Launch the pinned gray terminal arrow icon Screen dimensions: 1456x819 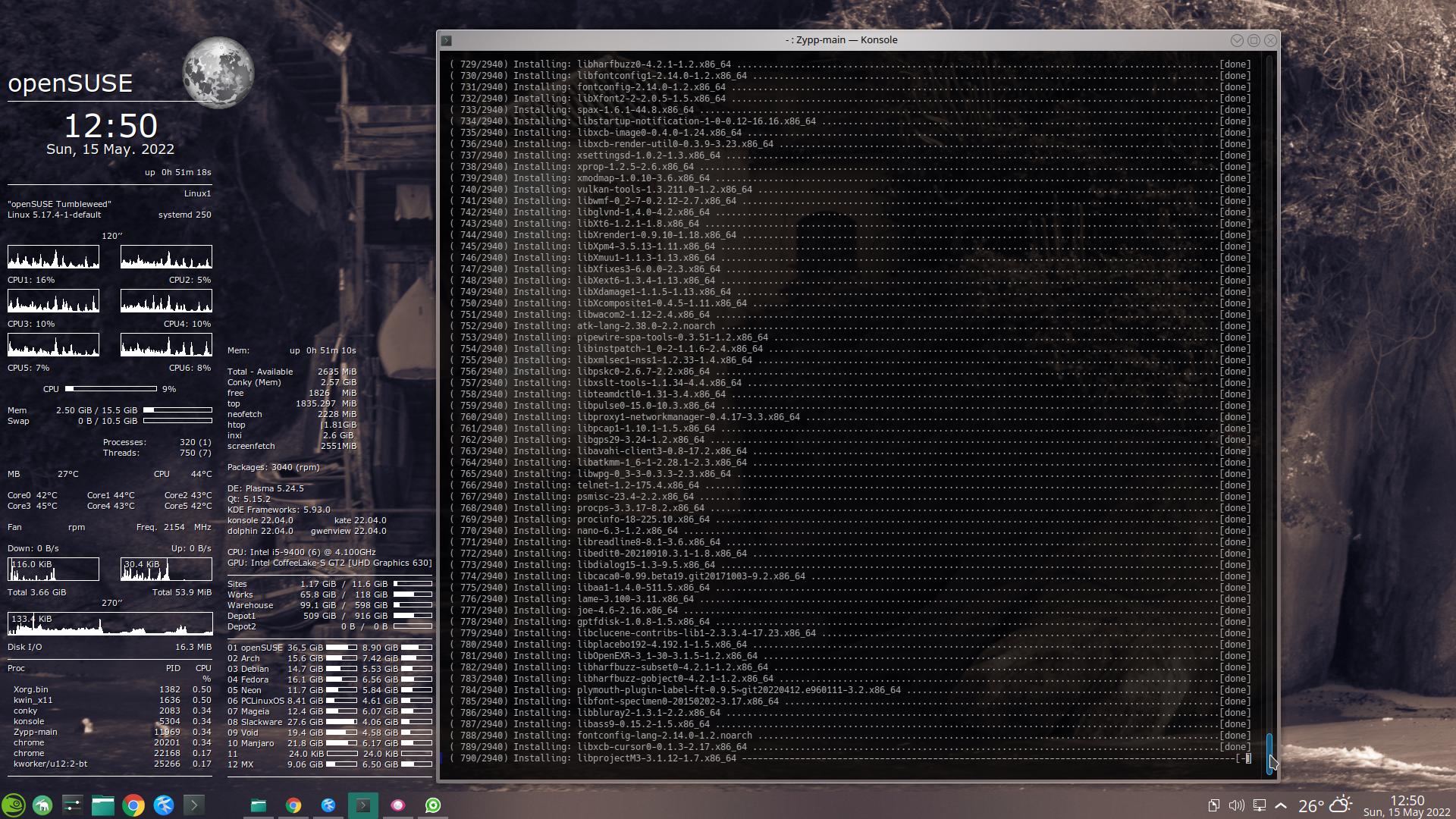[x=193, y=805]
